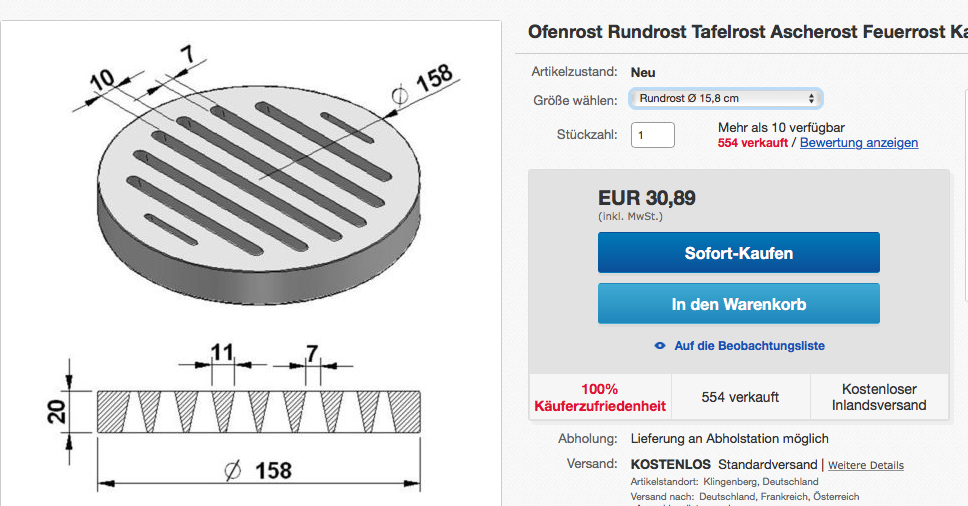
Task: Click the EUR 30,89 price
Action: pyautogui.click(x=646, y=198)
